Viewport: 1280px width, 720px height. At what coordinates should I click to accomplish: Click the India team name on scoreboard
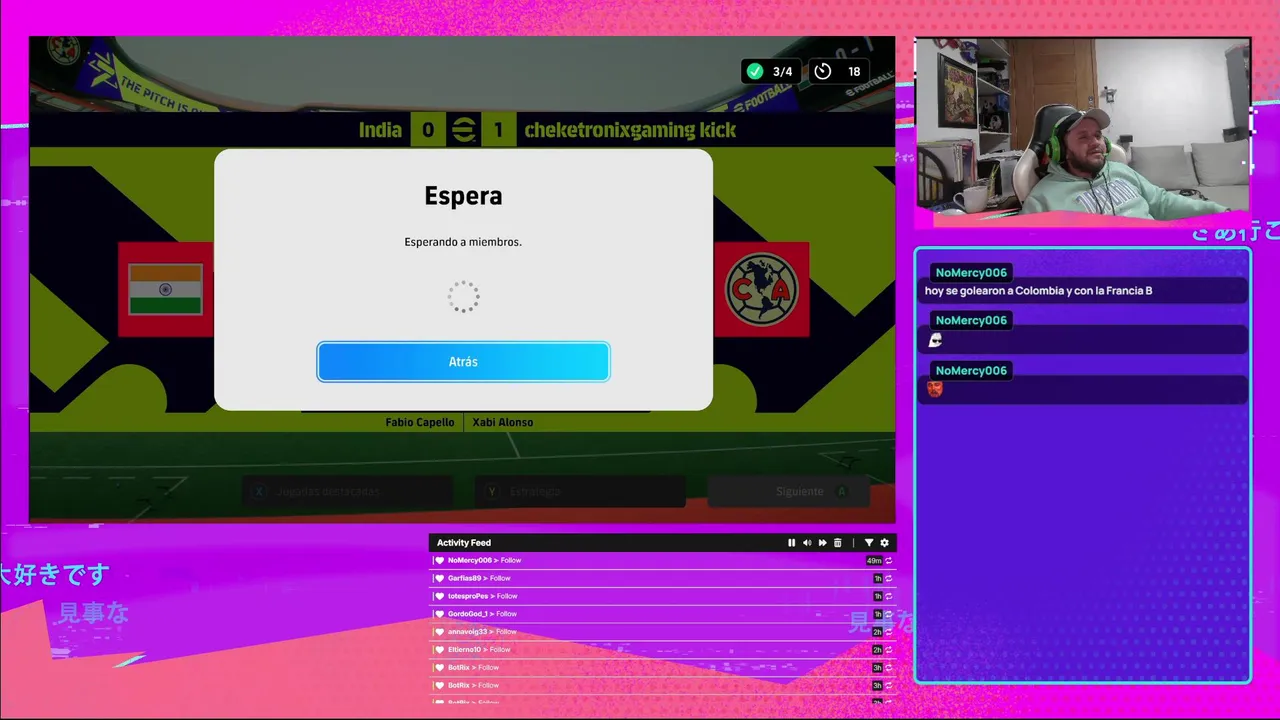[x=380, y=130]
